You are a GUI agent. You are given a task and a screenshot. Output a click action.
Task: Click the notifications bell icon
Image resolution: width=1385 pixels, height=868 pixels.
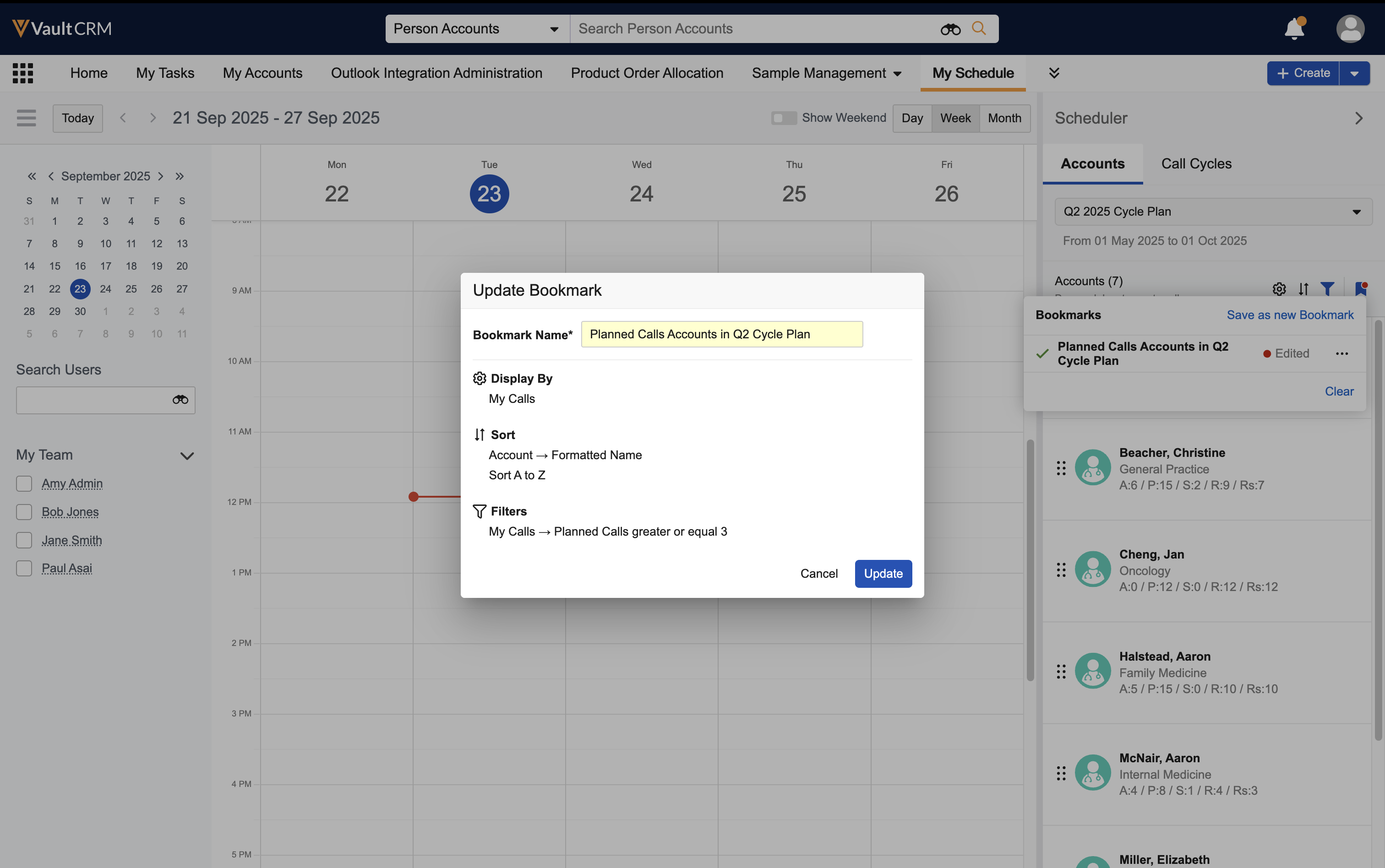point(1294,29)
